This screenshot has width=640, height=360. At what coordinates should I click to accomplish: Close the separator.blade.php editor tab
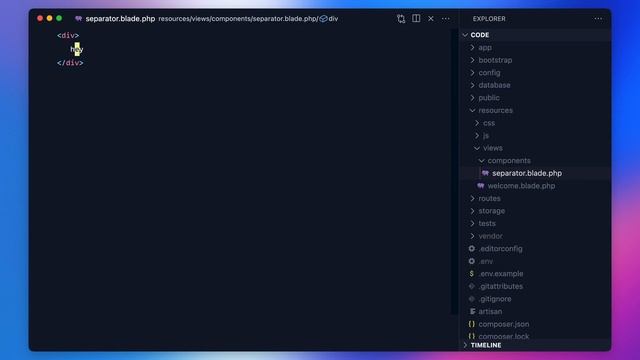pos(431,19)
